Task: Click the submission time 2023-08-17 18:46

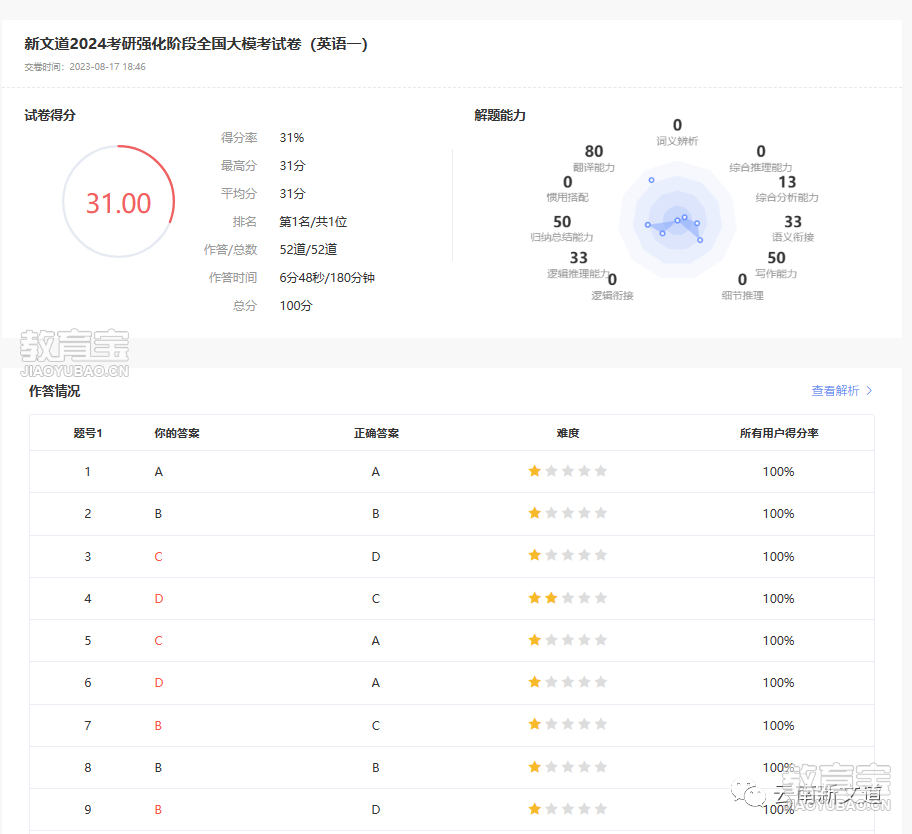Action: click(x=108, y=67)
